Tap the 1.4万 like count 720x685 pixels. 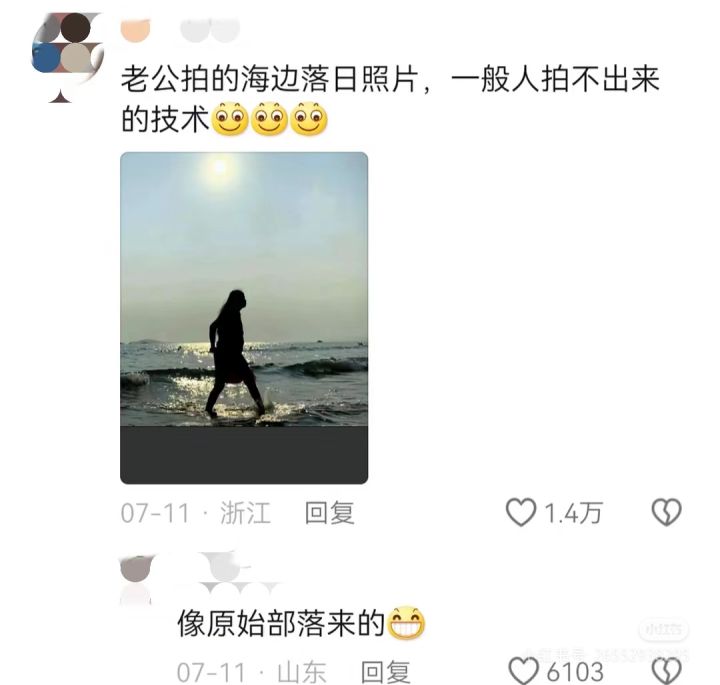point(573,513)
